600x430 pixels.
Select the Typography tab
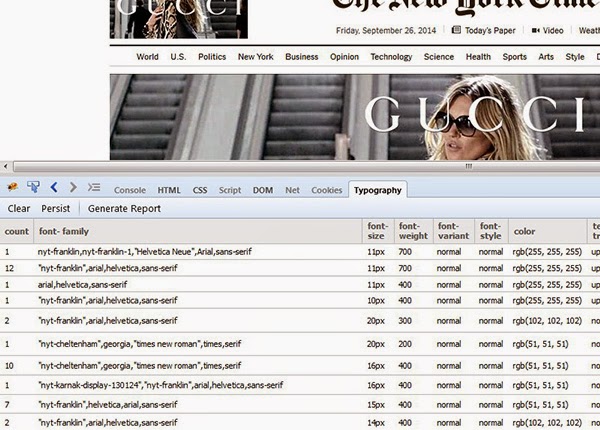click(378, 190)
